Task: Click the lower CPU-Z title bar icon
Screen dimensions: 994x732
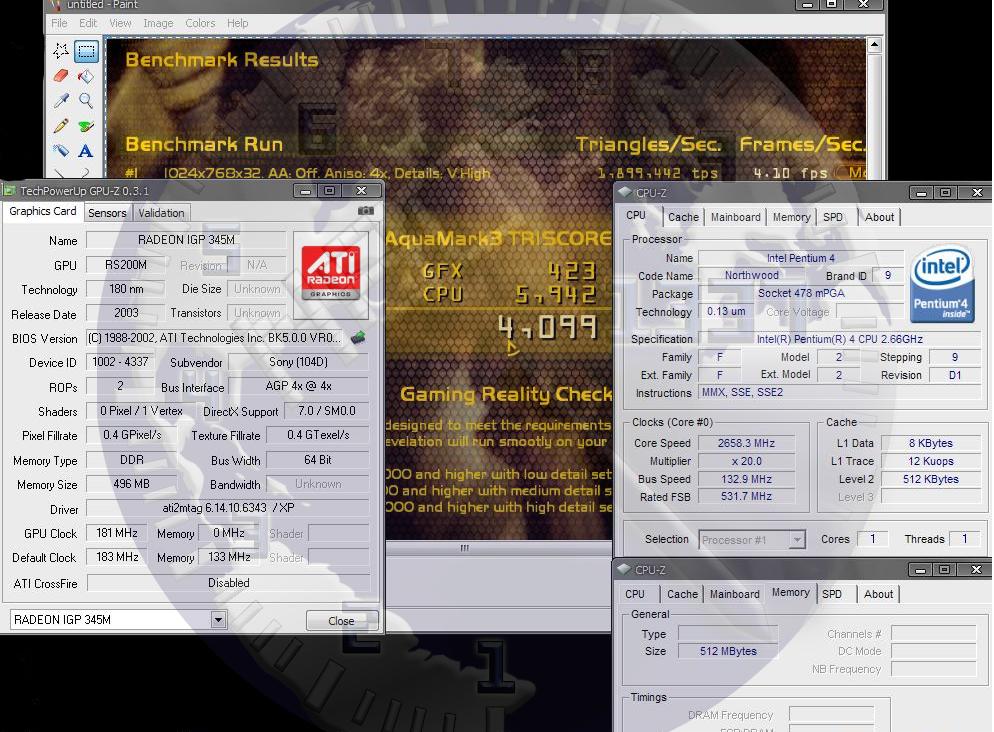Action: pos(624,569)
